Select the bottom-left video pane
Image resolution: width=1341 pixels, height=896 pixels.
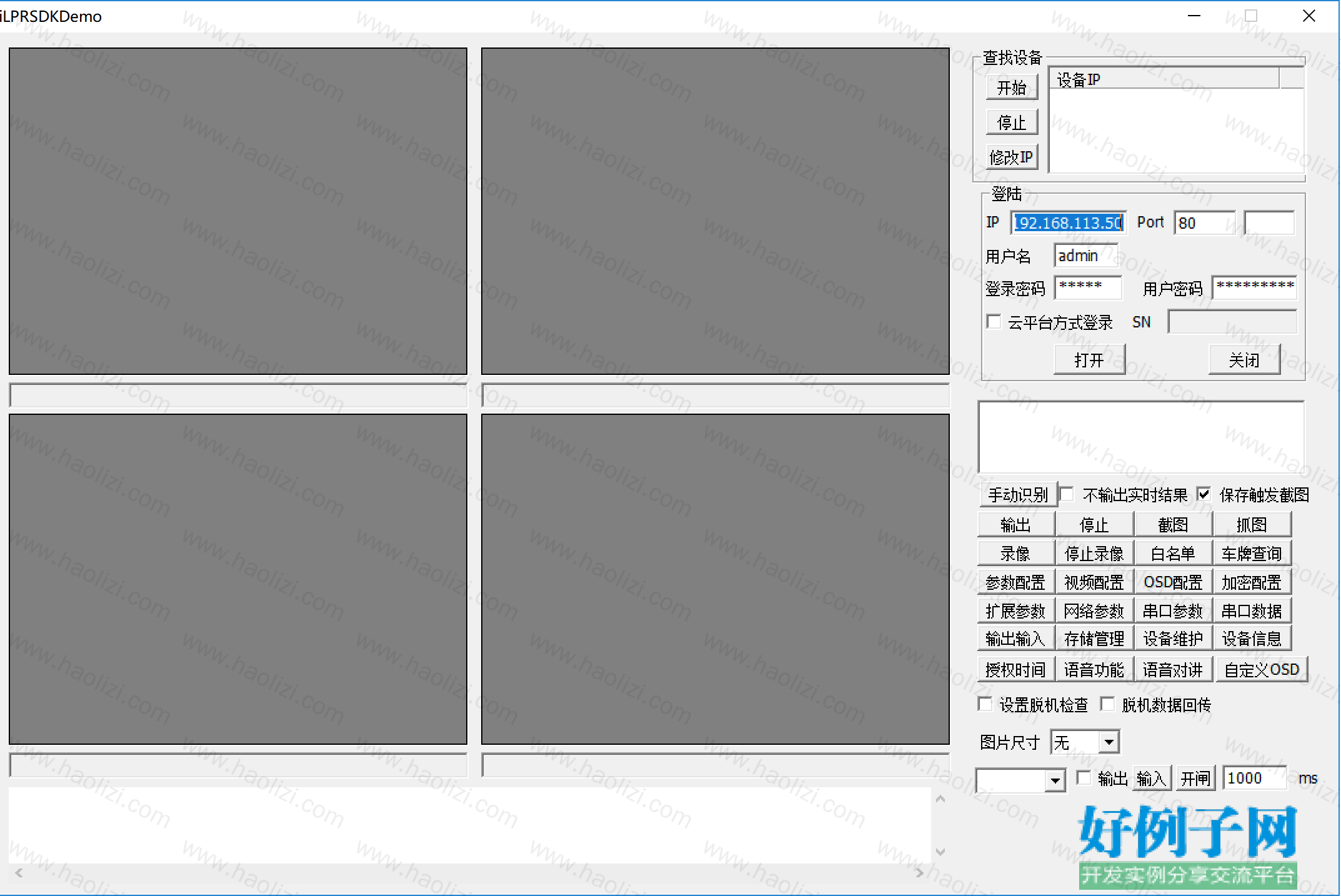pyautogui.click(x=238, y=579)
